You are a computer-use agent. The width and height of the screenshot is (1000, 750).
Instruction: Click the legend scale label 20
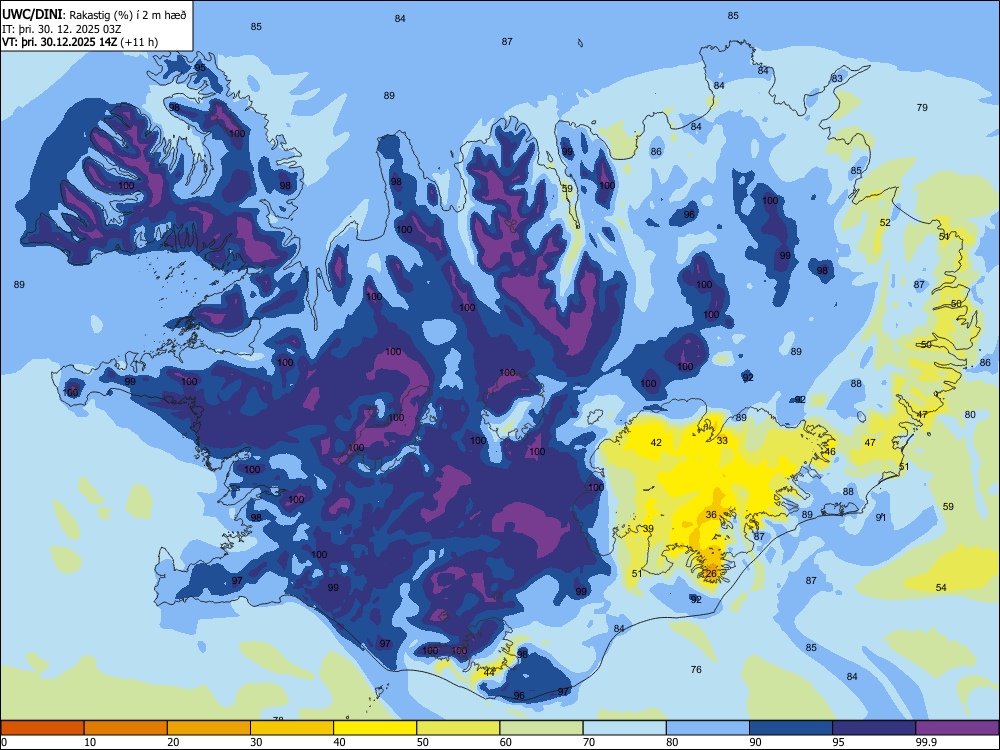point(173,742)
